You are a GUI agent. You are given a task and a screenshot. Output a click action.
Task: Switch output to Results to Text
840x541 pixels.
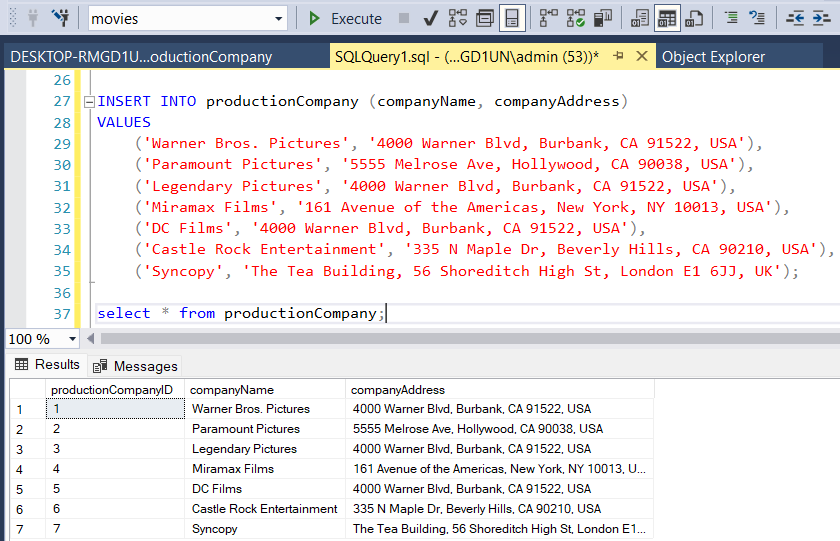pyautogui.click(x=640, y=18)
